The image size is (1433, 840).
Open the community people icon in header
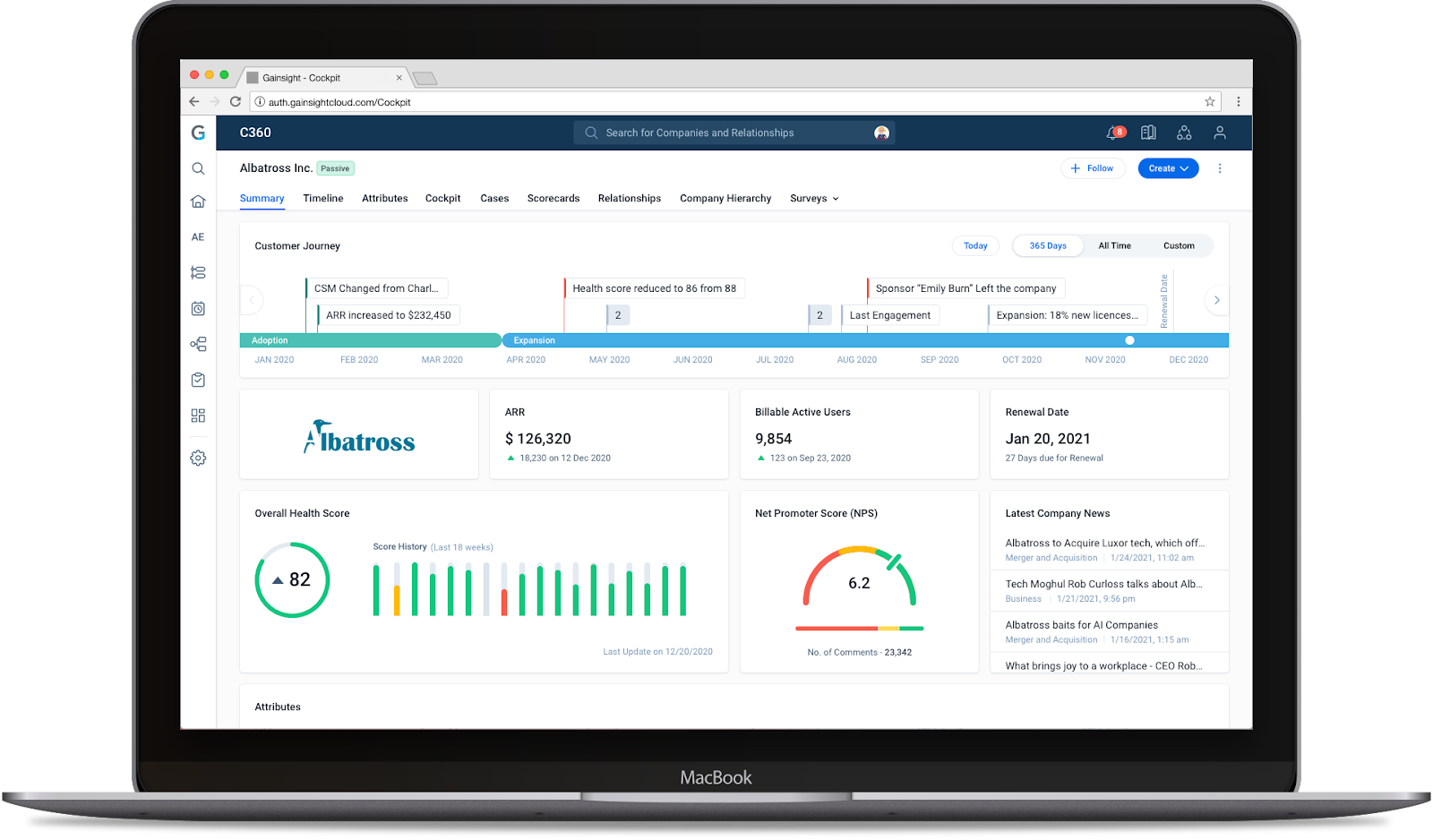1184,133
